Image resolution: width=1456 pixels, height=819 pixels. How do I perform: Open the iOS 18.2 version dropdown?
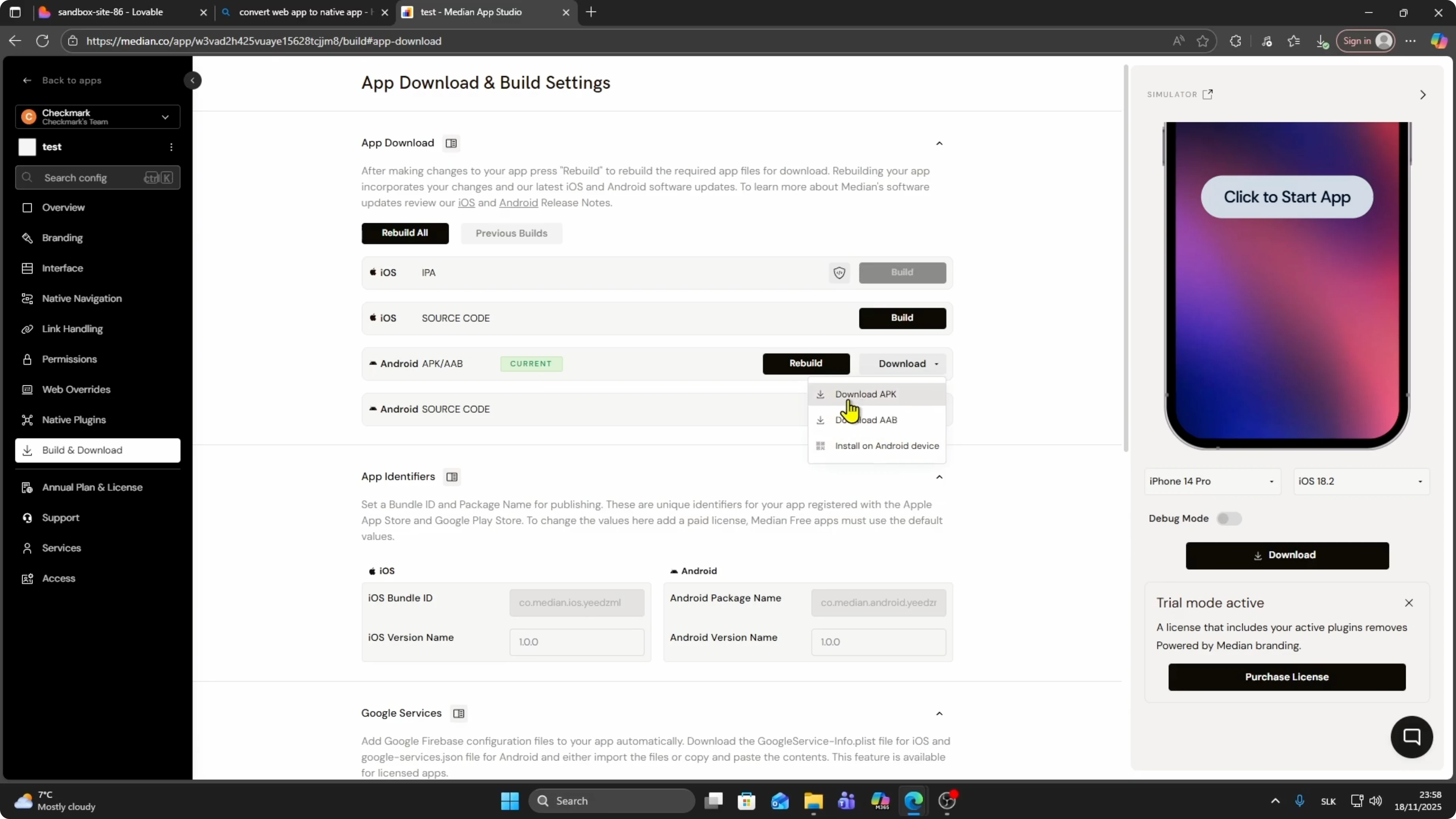click(1361, 482)
